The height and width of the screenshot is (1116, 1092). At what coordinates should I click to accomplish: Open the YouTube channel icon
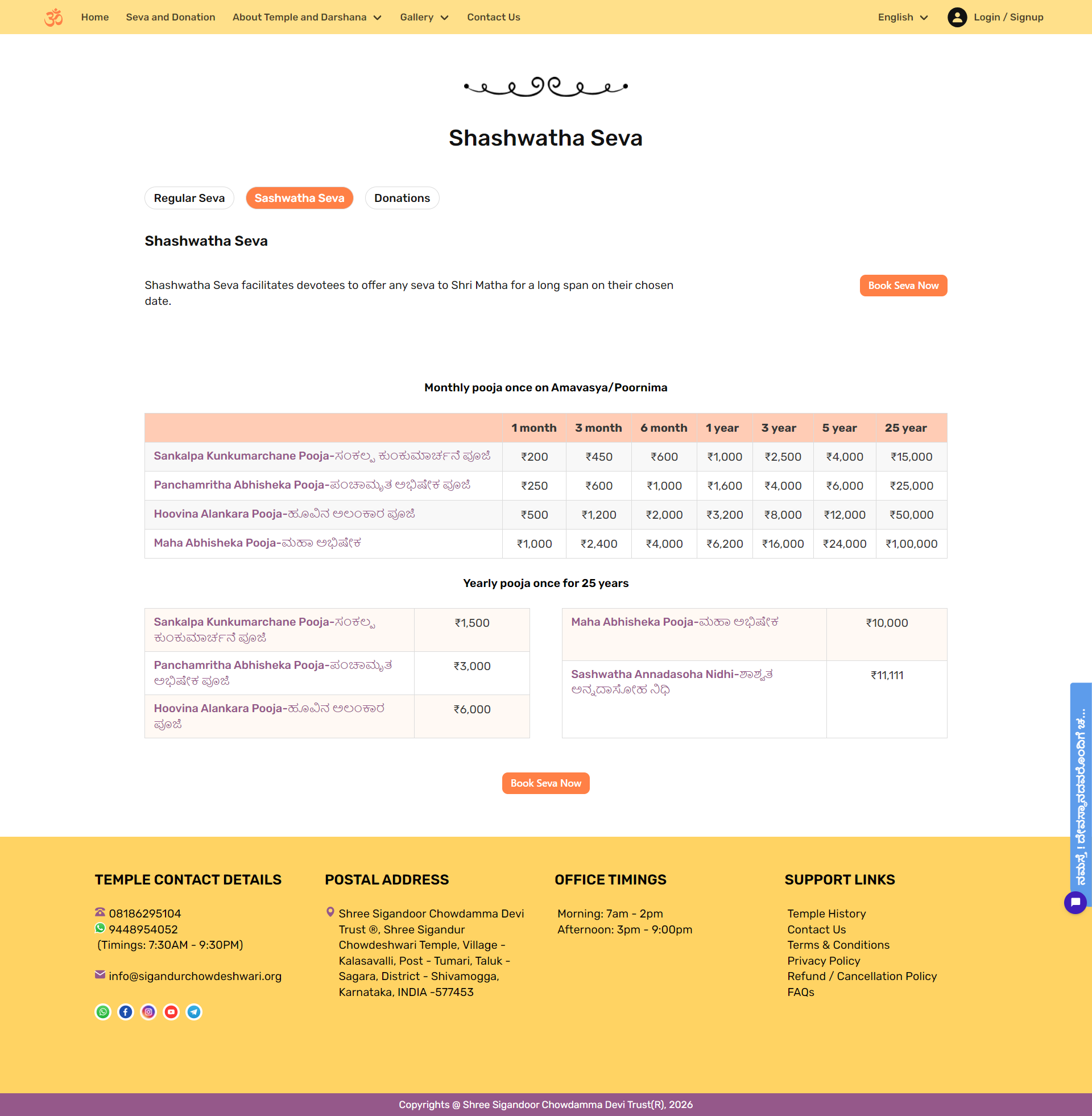(x=171, y=1012)
